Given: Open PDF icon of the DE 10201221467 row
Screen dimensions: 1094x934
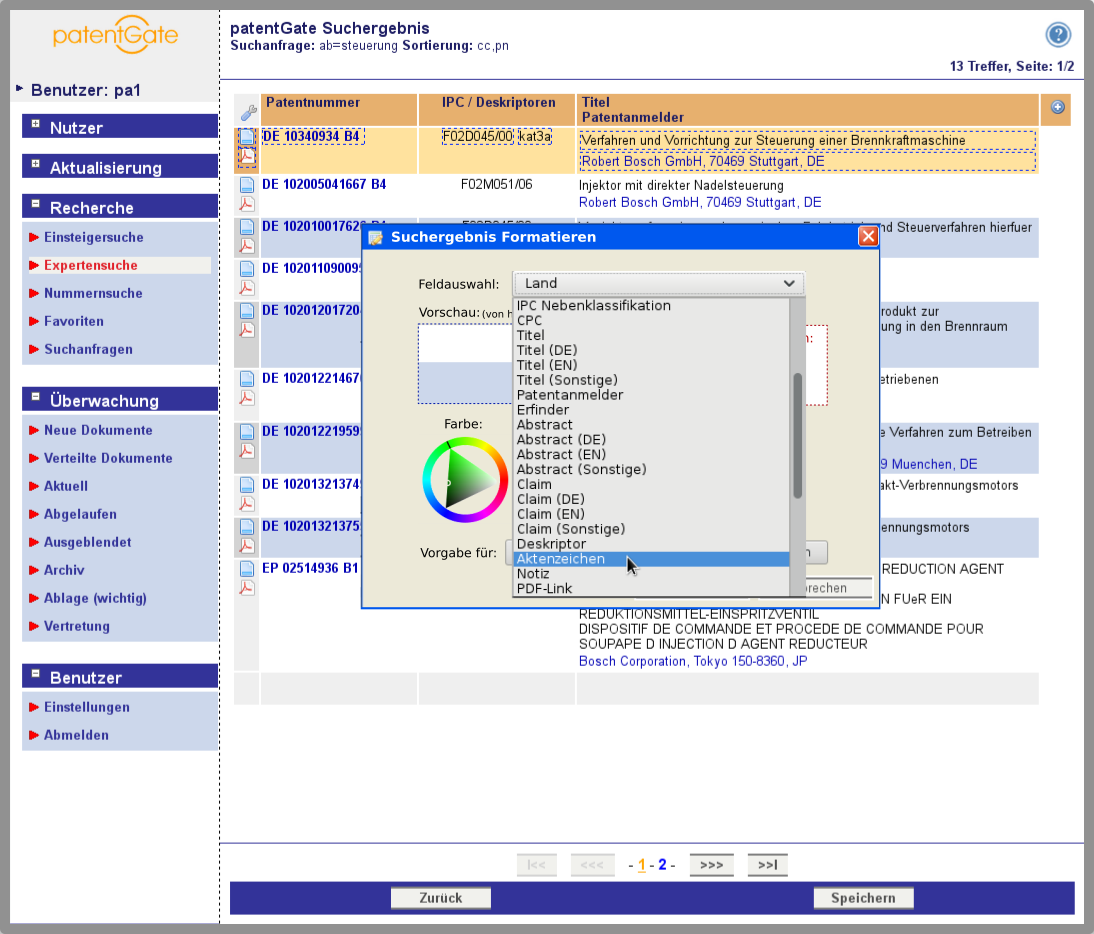Looking at the screenshot, I should point(247,398).
